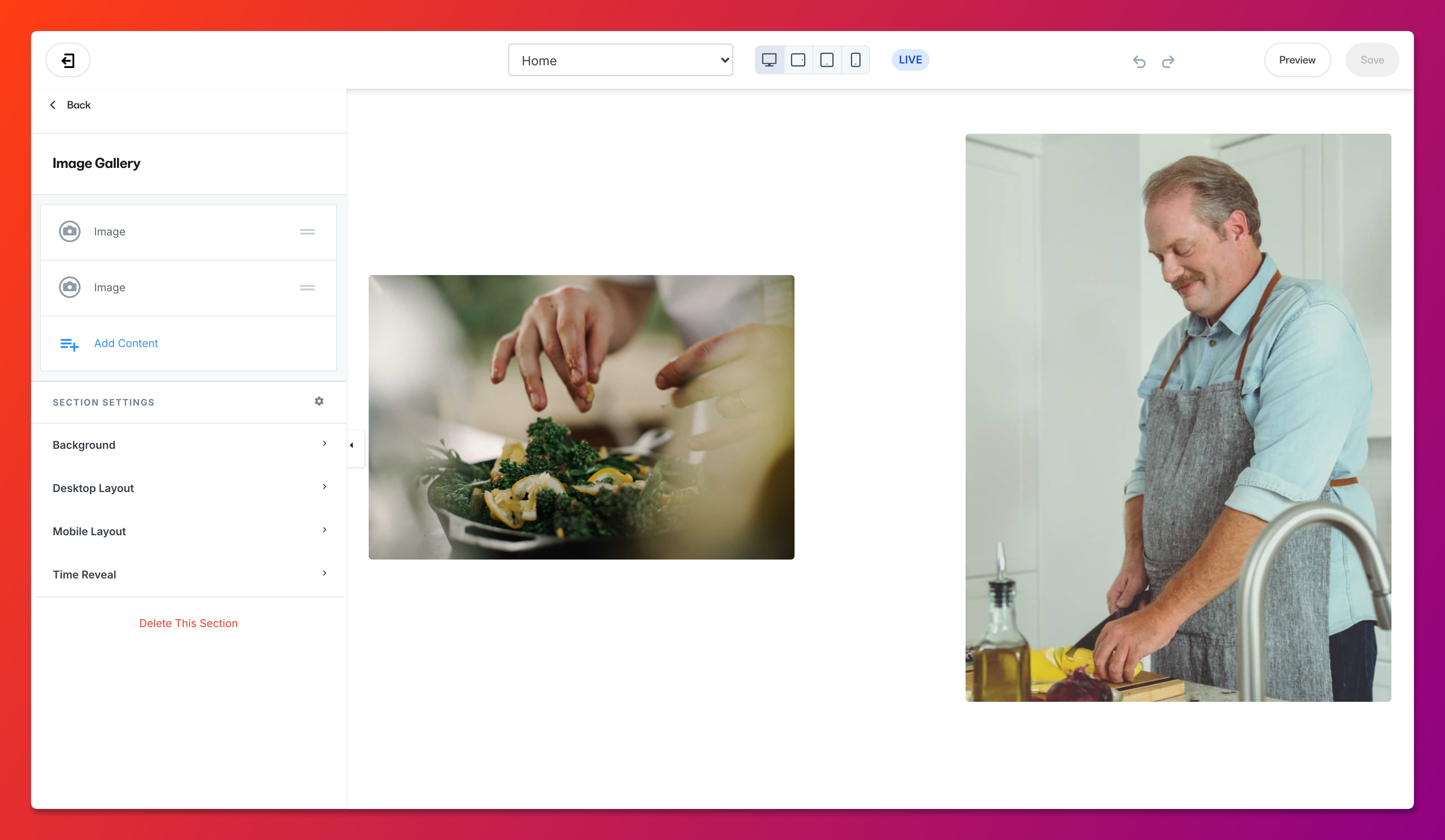Grab the second Image drag handle
Viewport: 1445px width, 840px height.
(307, 288)
